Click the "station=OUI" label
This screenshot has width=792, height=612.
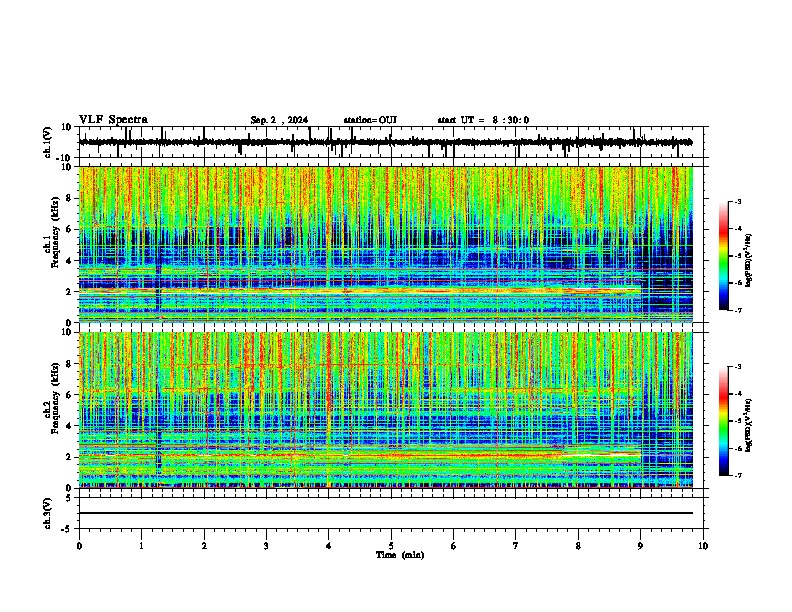click(370, 120)
